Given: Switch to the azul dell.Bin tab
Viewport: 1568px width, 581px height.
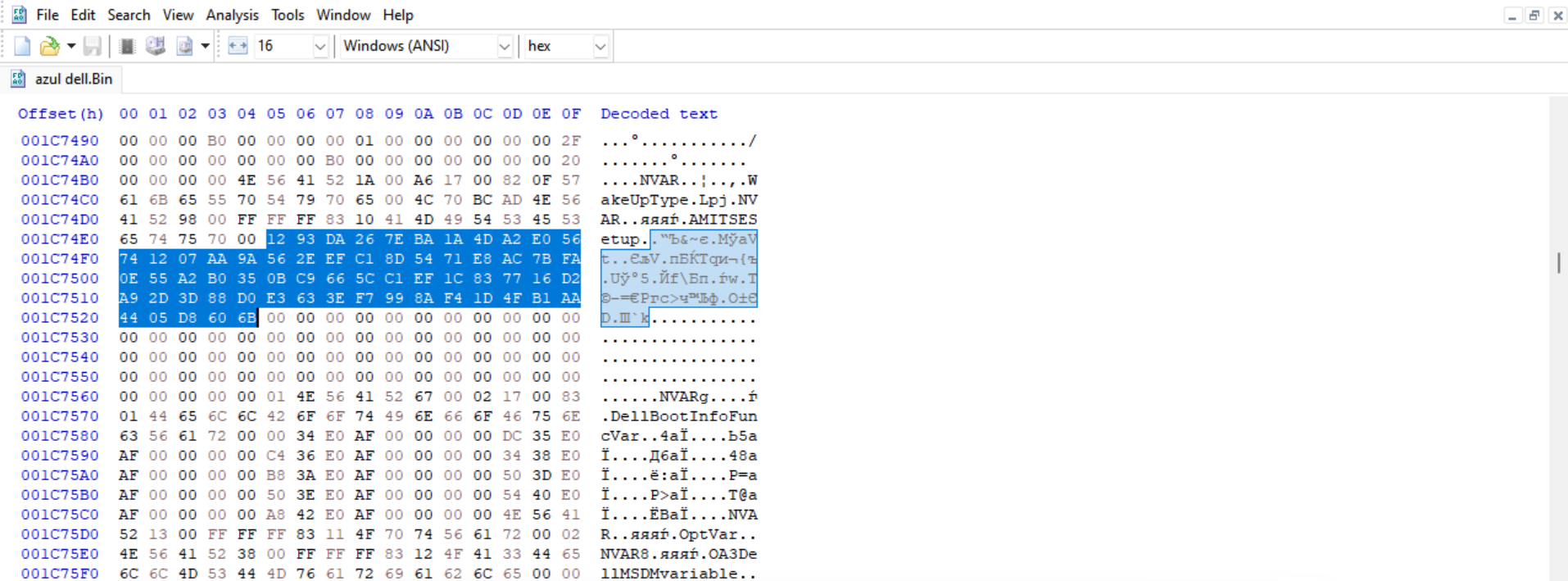Looking at the screenshot, I should (62, 79).
